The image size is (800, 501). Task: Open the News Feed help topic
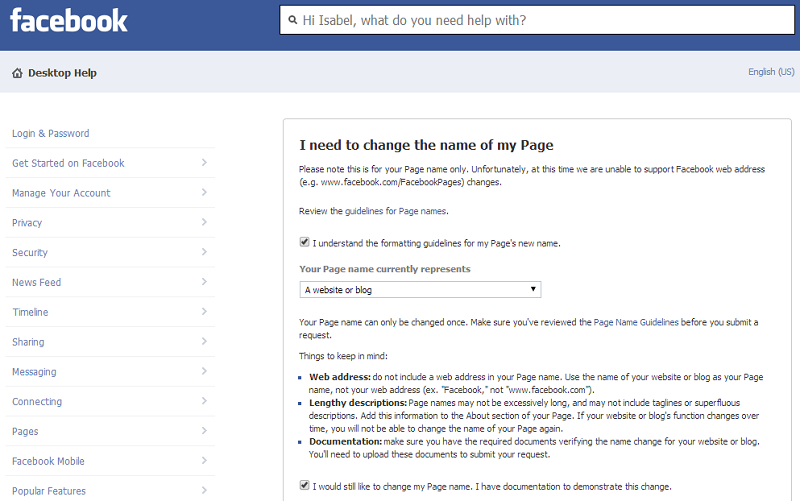[x=36, y=282]
